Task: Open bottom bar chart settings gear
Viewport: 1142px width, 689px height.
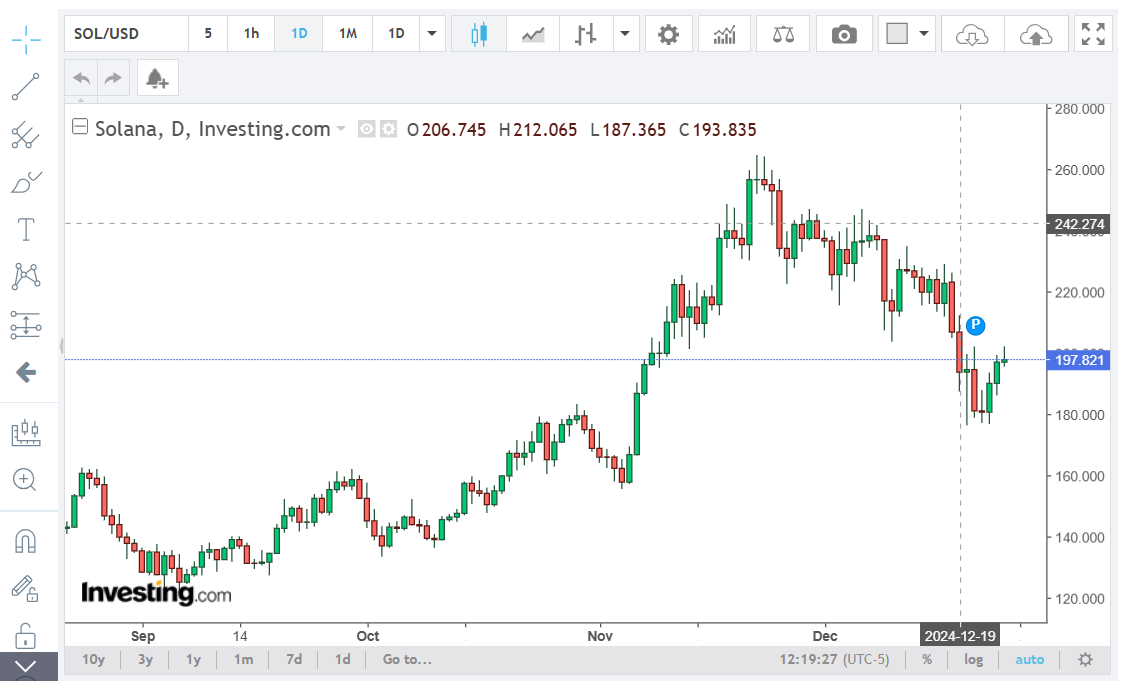Action: (1085, 659)
